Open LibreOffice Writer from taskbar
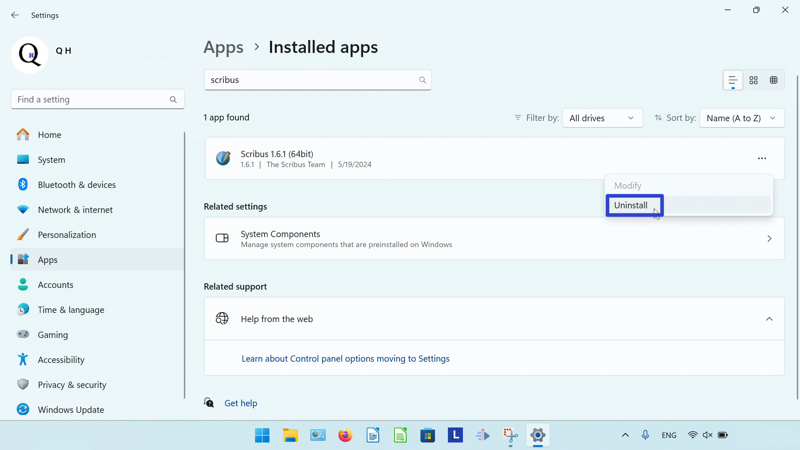 point(373,435)
